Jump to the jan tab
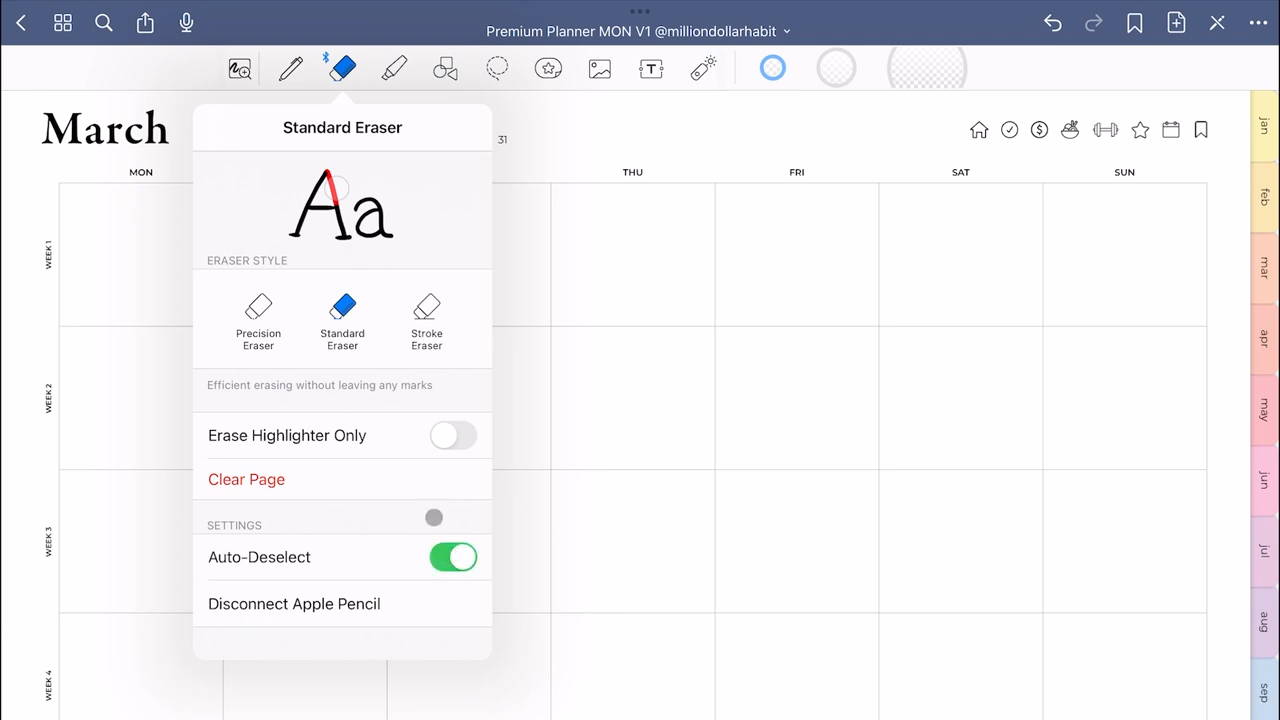Screen dimensions: 1280x720 (1264, 126)
